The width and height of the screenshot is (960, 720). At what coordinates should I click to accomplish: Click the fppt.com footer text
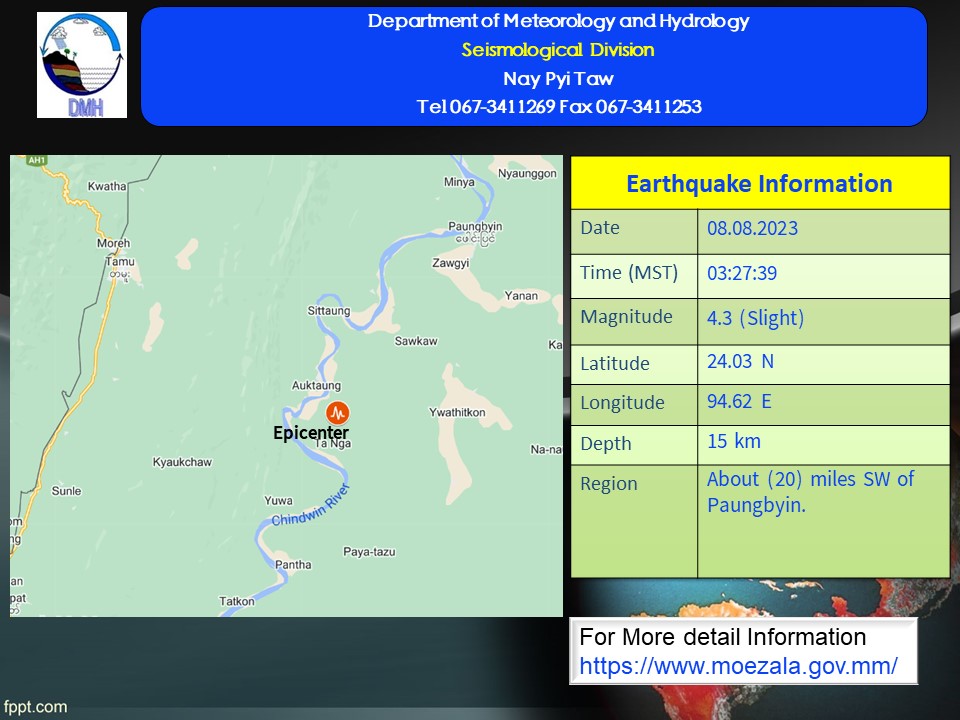pyautogui.click(x=35, y=707)
